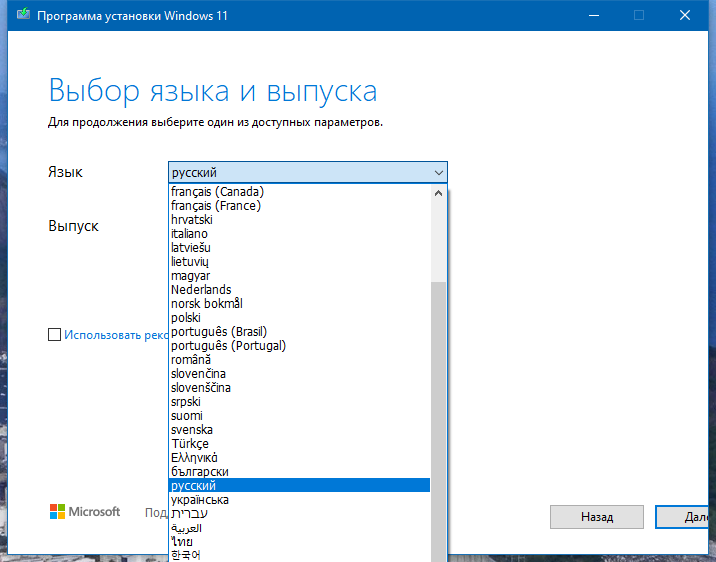Select 'français (Canada)' from language list
This screenshot has width=716, height=562.
click(299, 191)
